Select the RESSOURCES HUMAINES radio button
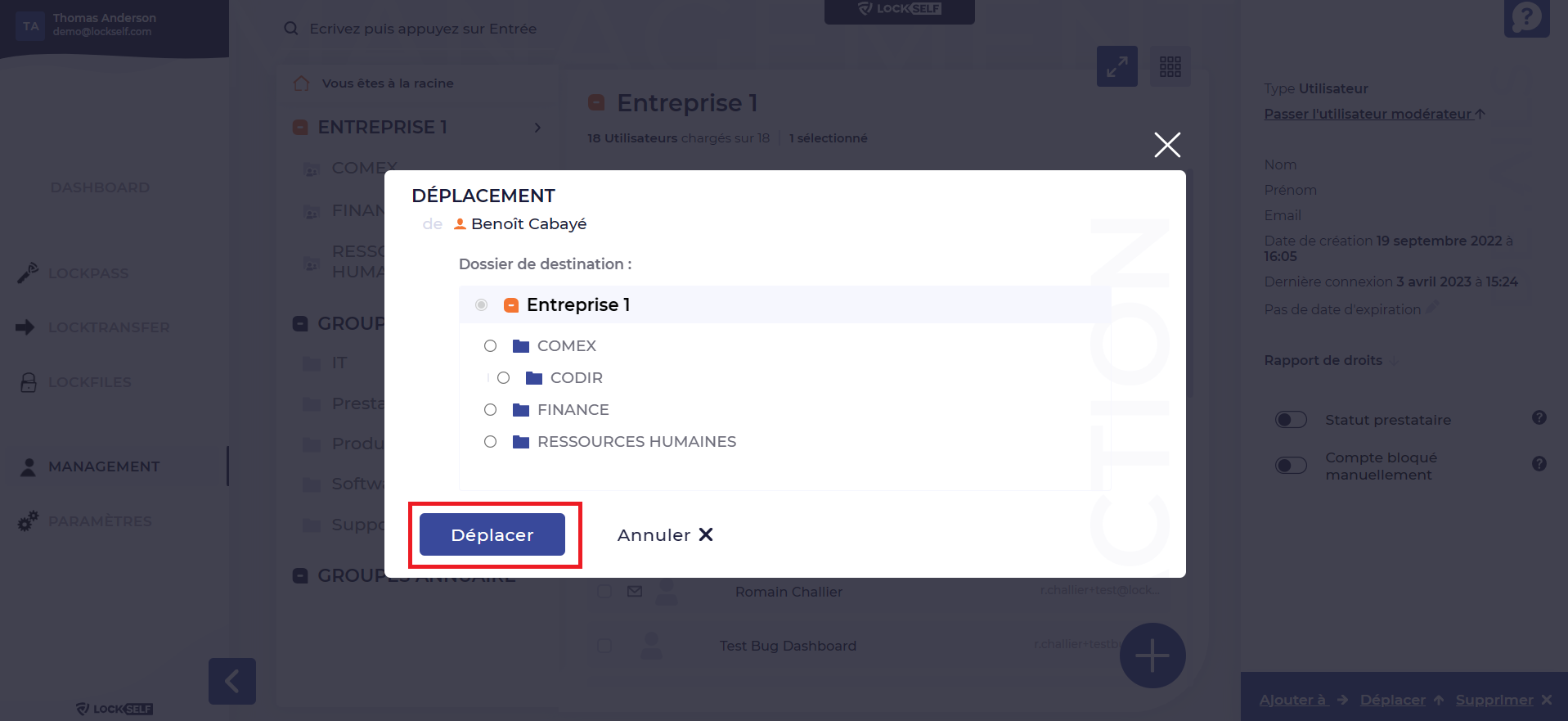1568x721 pixels. click(490, 442)
